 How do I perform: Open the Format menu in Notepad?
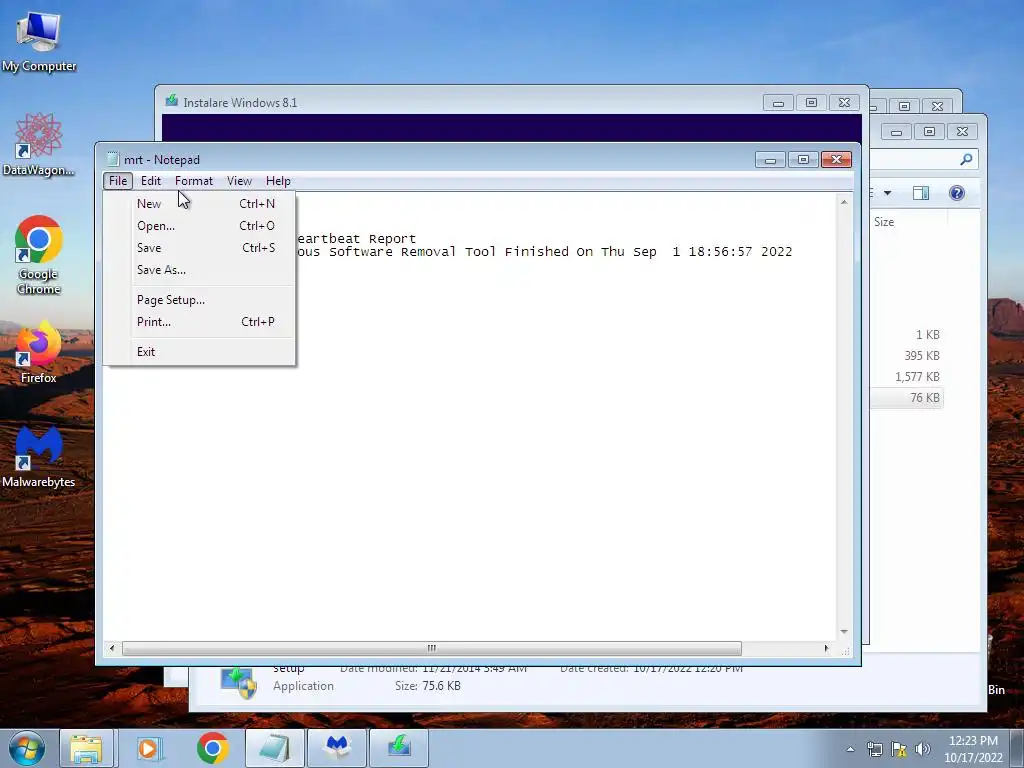click(194, 181)
